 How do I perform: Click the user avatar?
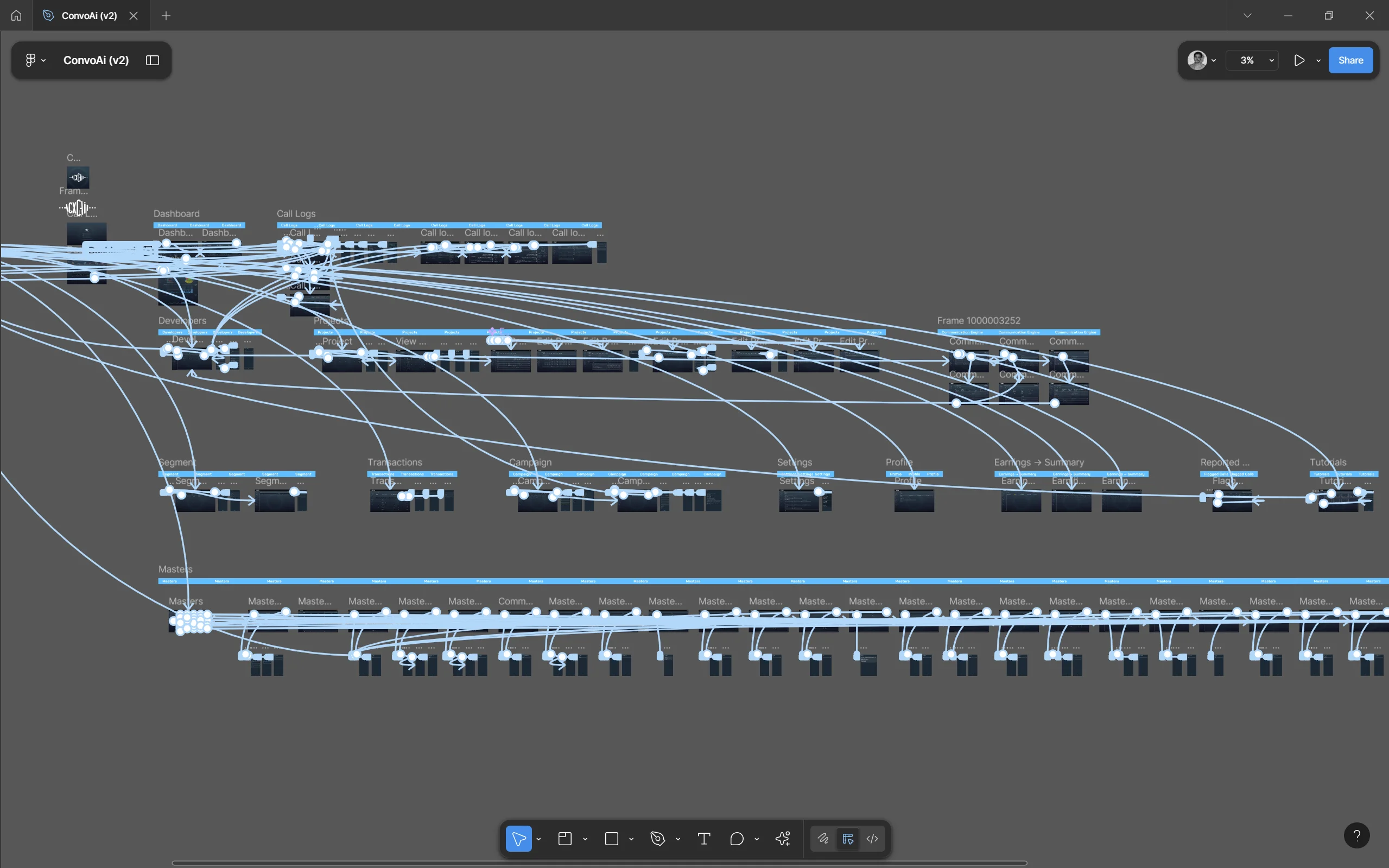[x=1197, y=60]
